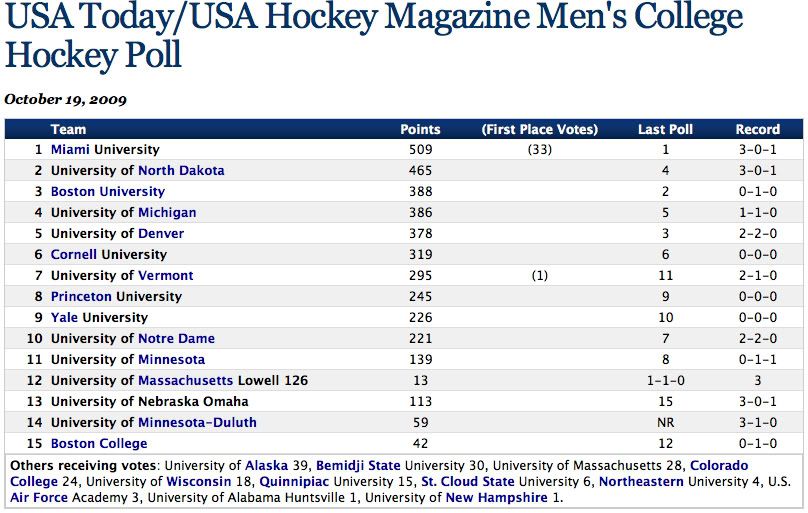Follow the Notre Dame link
Viewport: 808px width, 513px height.
176,339
